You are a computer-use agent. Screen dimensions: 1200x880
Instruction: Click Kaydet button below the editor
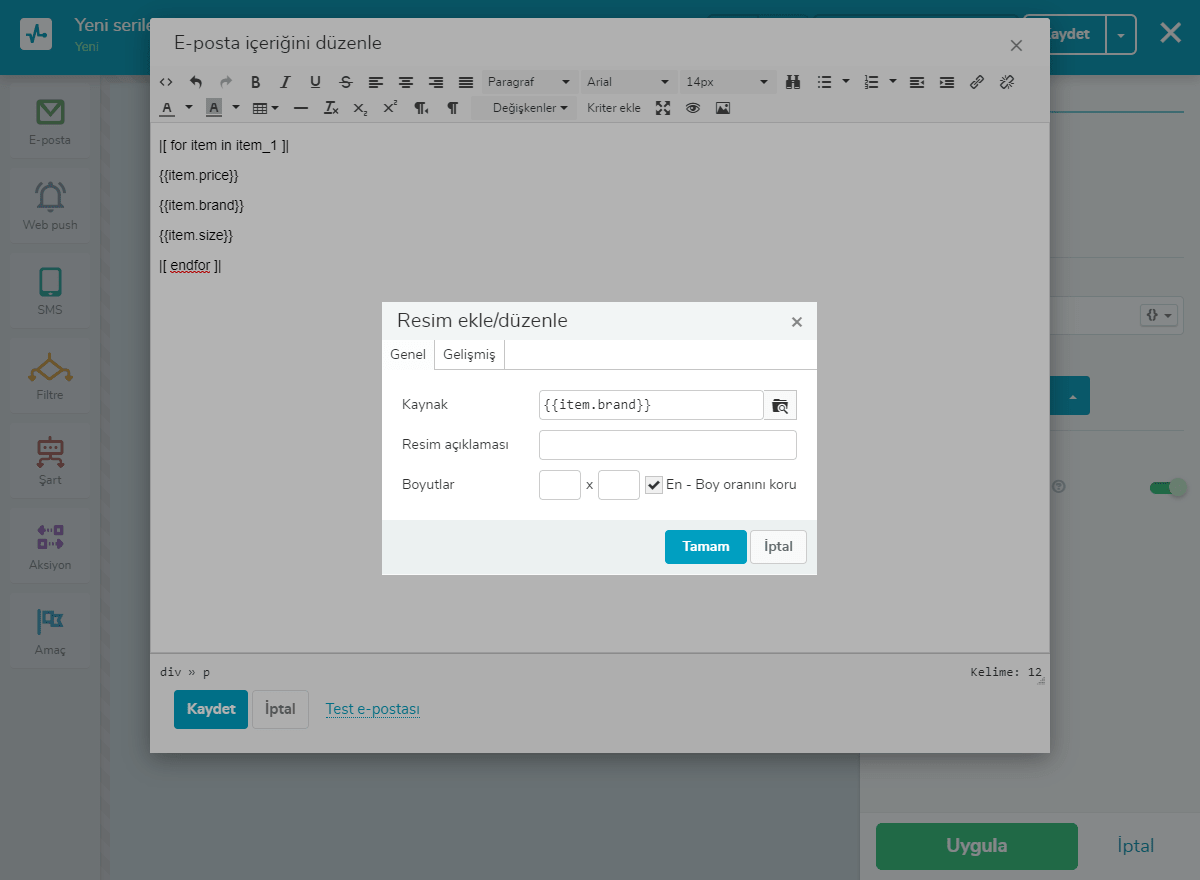[x=211, y=709]
